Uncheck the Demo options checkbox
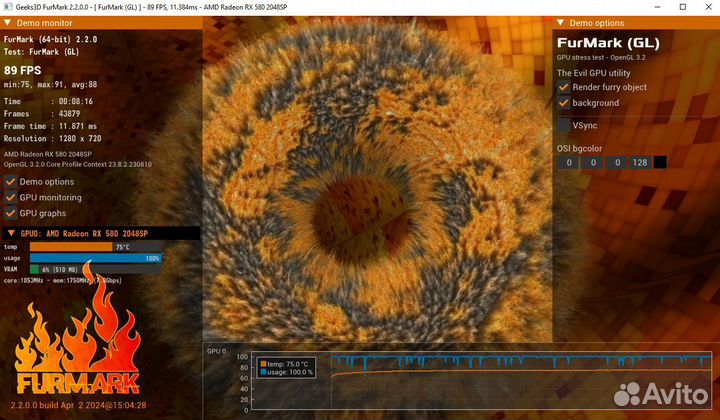The height and width of the screenshot is (420, 720). coord(11,182)
